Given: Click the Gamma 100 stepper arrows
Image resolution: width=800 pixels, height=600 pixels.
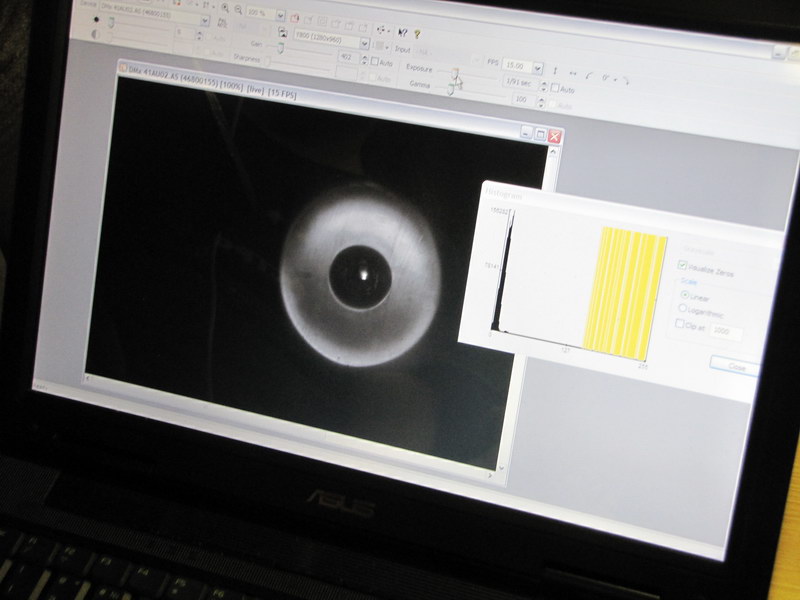Looking at the screenshot, I should (541, 103).
